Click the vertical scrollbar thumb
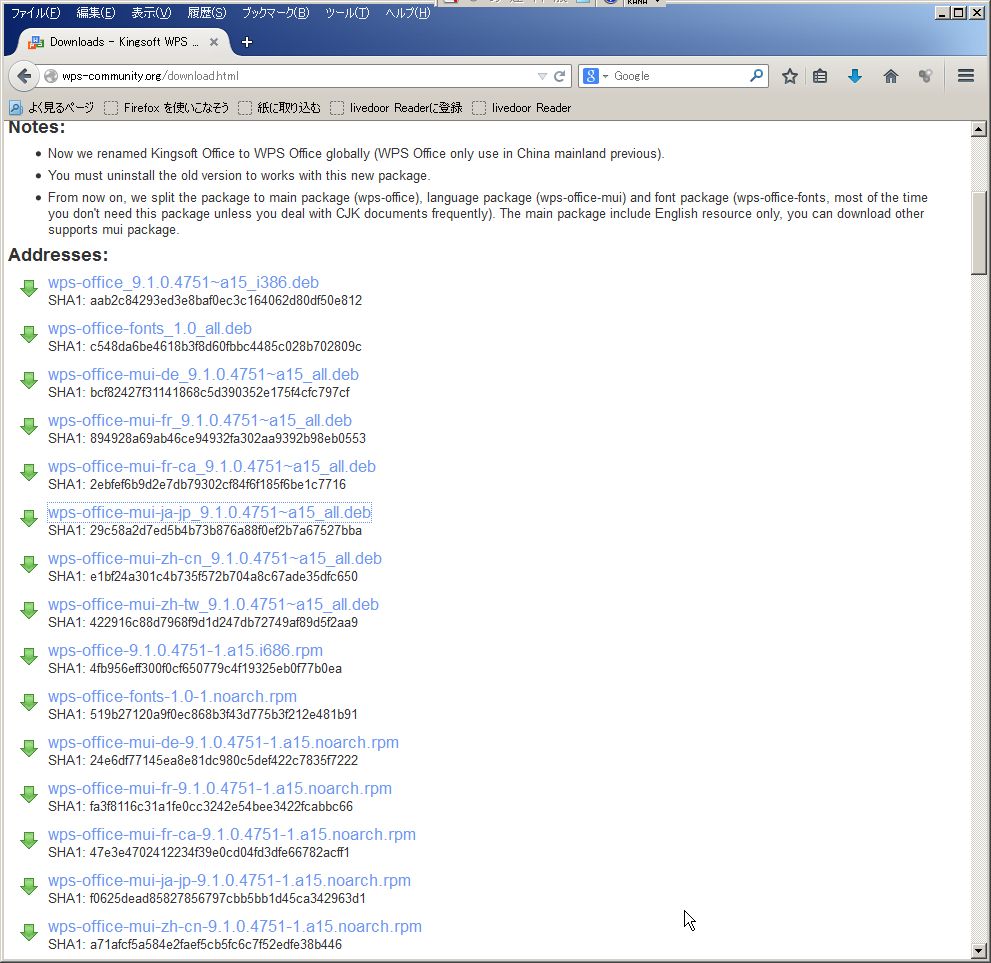This screenshot has height=963, width=991. (x=978, y=233)
